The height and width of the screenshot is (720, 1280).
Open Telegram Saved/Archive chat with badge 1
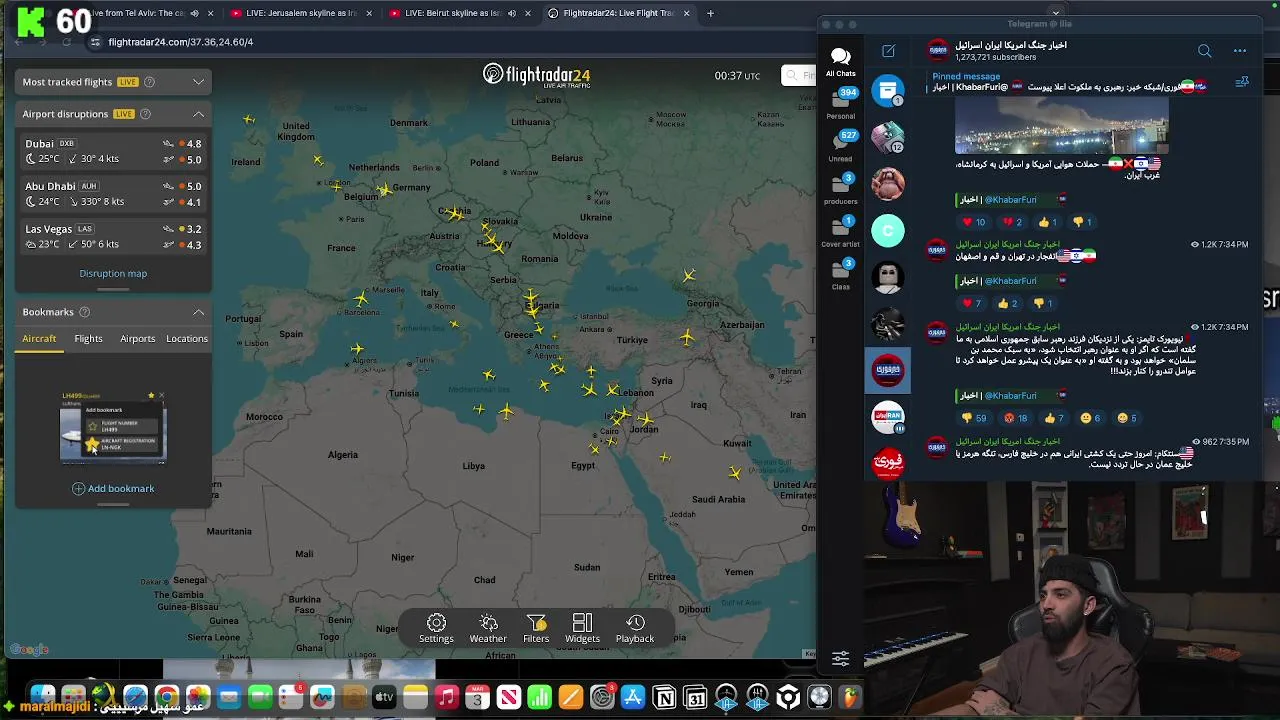888,91
